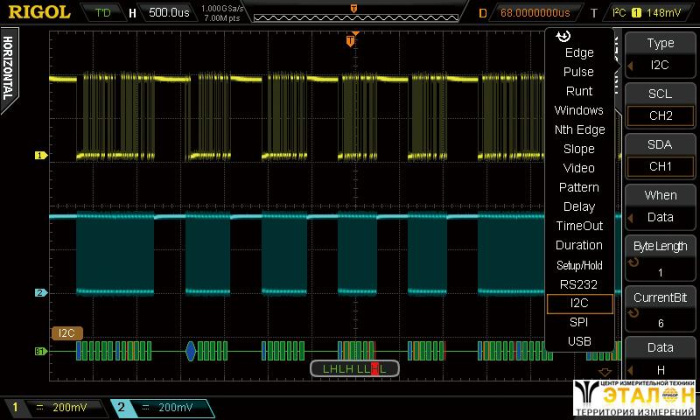
Task: Click the B1 decode bus marker
Action: click(41, 351)
